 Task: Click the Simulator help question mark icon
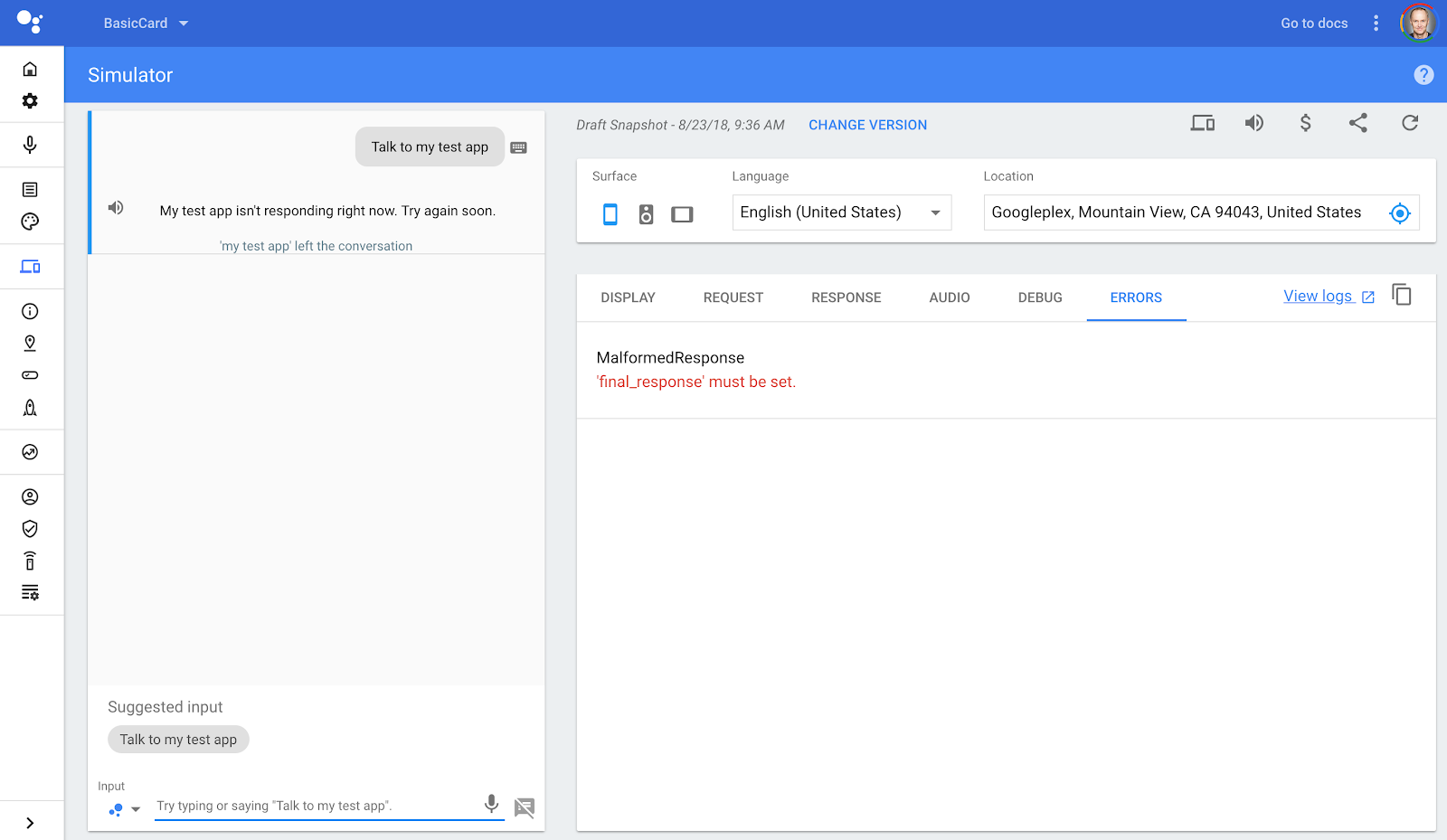click(x=1423, y=75)
